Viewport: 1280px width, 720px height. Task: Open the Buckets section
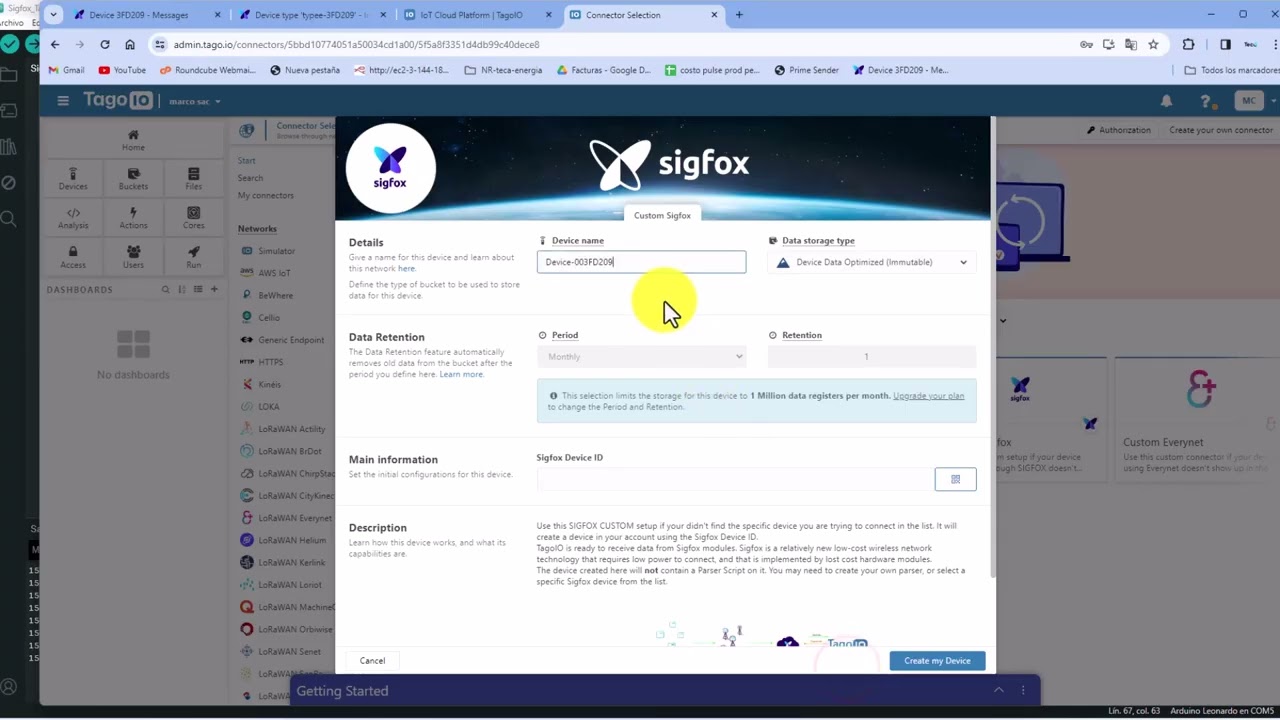pos(133,179)
